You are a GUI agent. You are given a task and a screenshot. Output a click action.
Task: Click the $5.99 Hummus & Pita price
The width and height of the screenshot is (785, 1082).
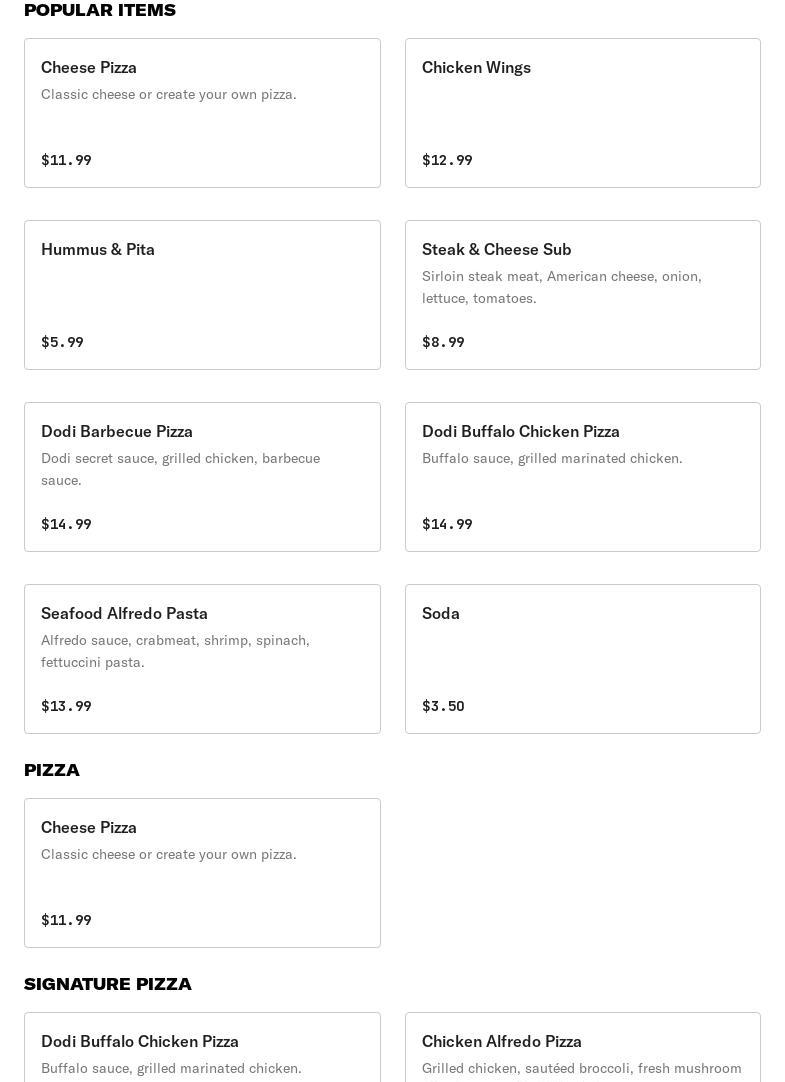62,342
